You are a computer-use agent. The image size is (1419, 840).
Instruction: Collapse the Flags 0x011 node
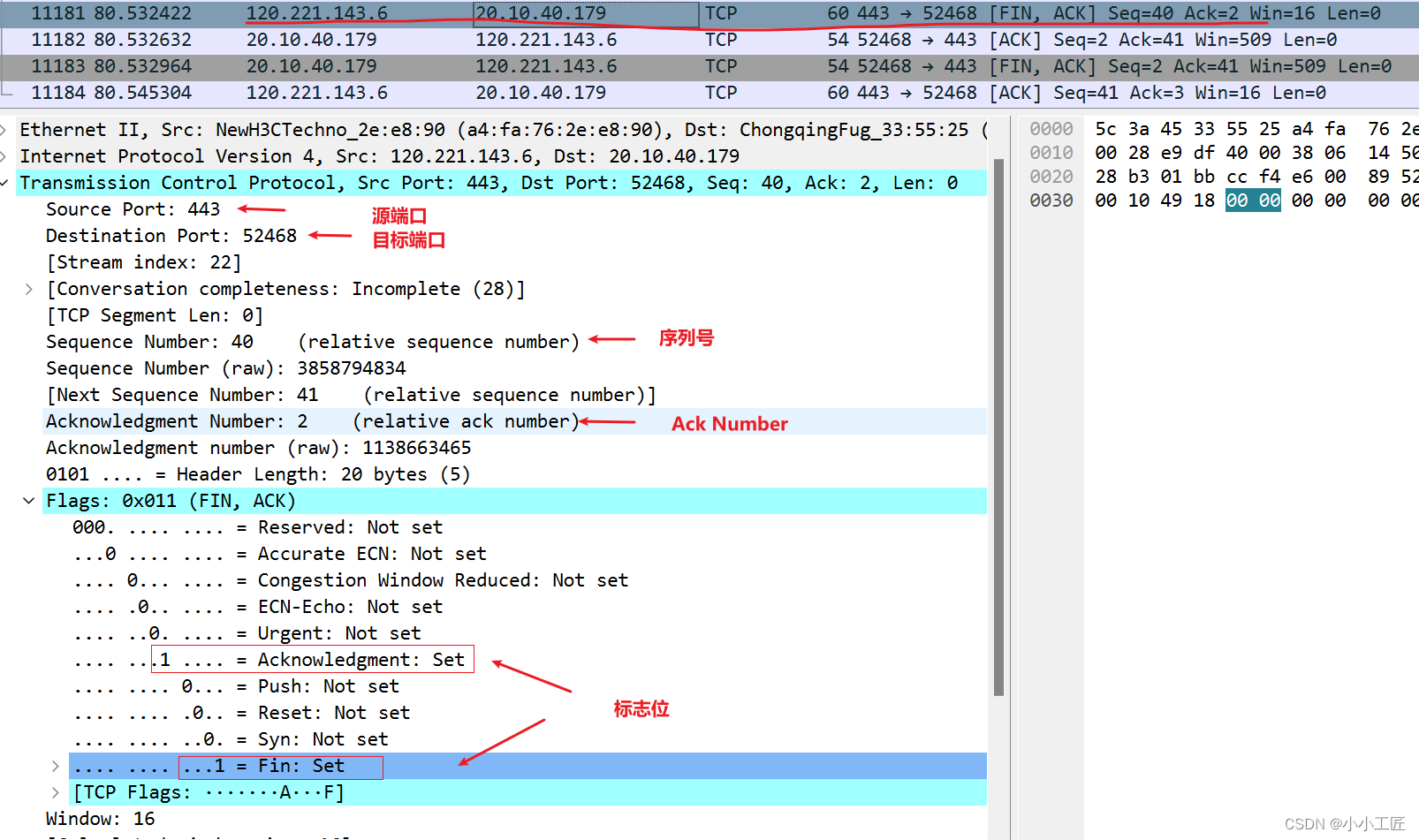point(29,501)
